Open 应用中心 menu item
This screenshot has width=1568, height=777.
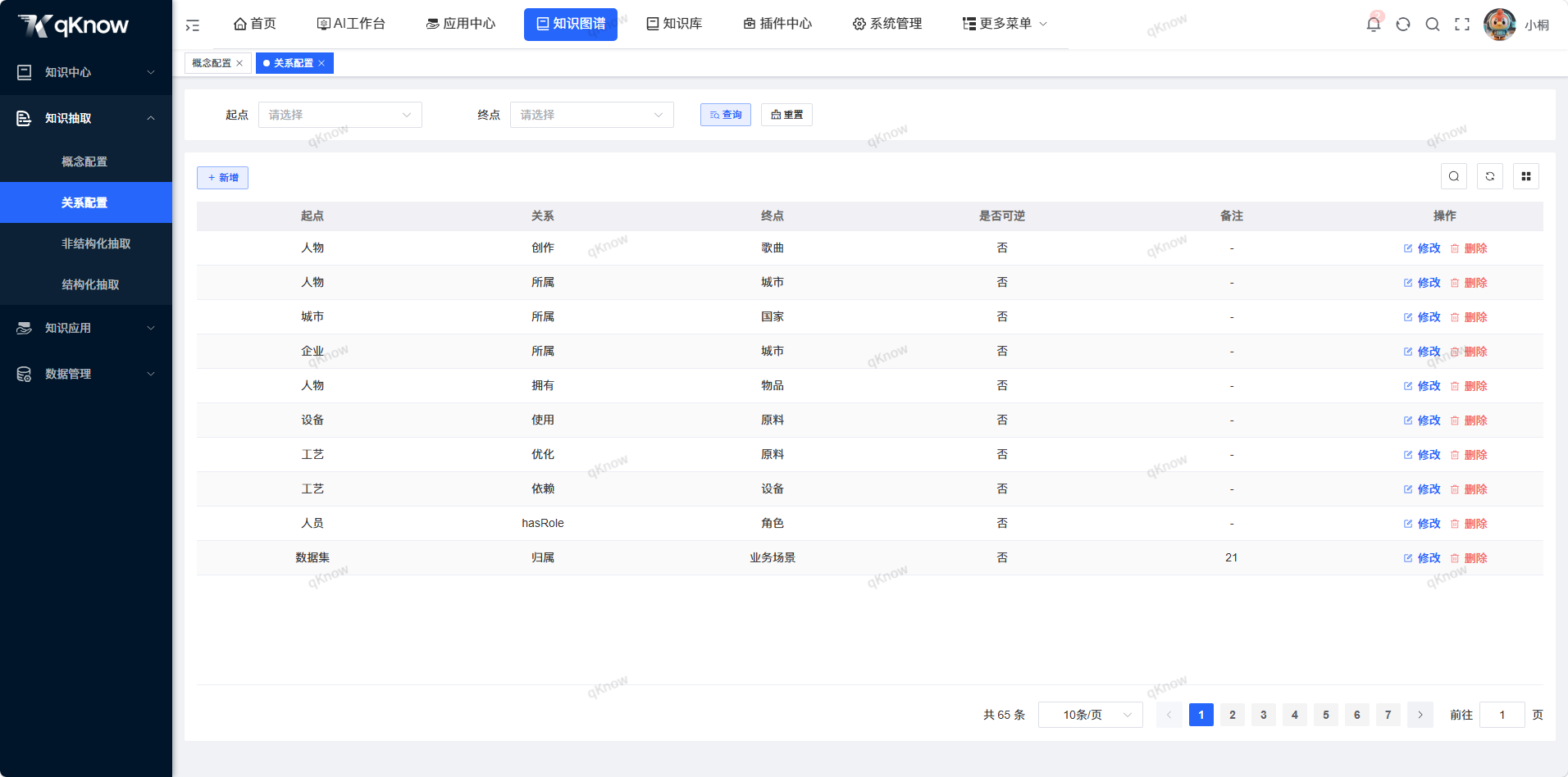461,24
